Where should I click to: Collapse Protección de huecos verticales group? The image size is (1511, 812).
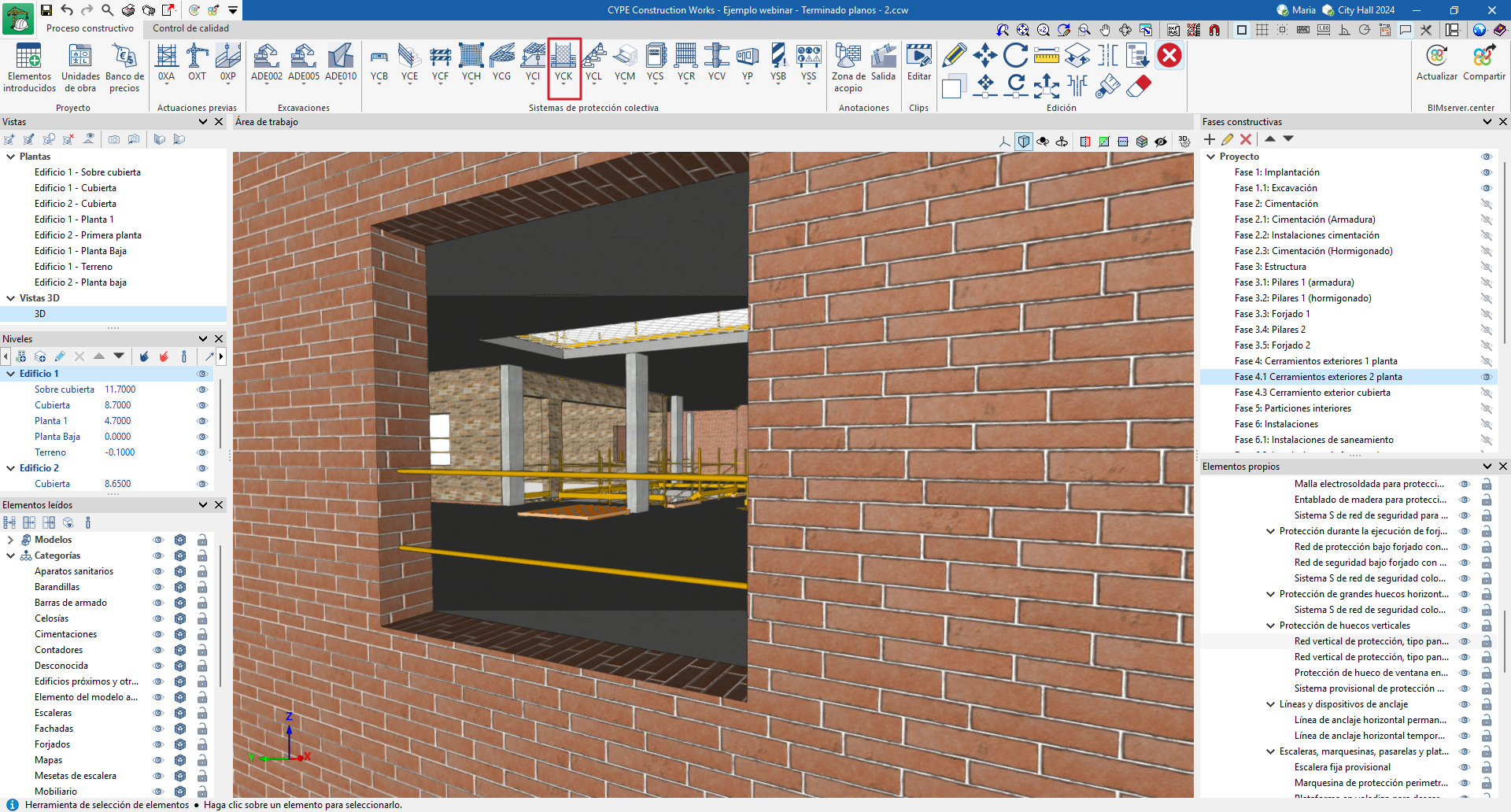pyautogui.click(x=1270, y=626)
